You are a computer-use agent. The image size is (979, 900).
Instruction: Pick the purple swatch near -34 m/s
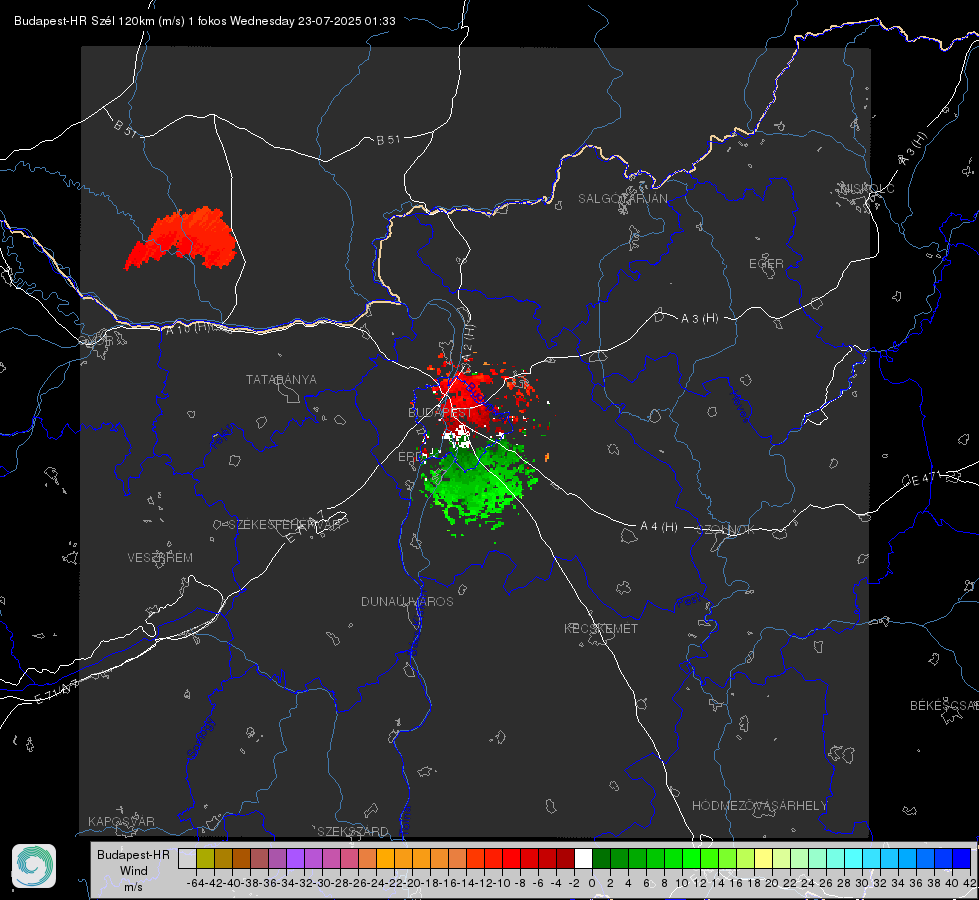pos(295,858)
